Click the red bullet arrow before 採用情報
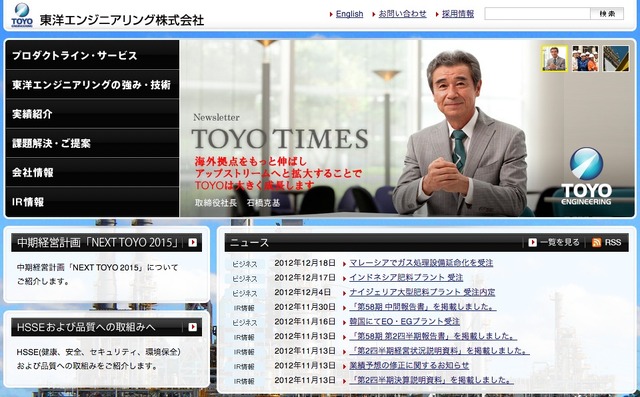Viewport: 640px width, 397px height. 437,14
